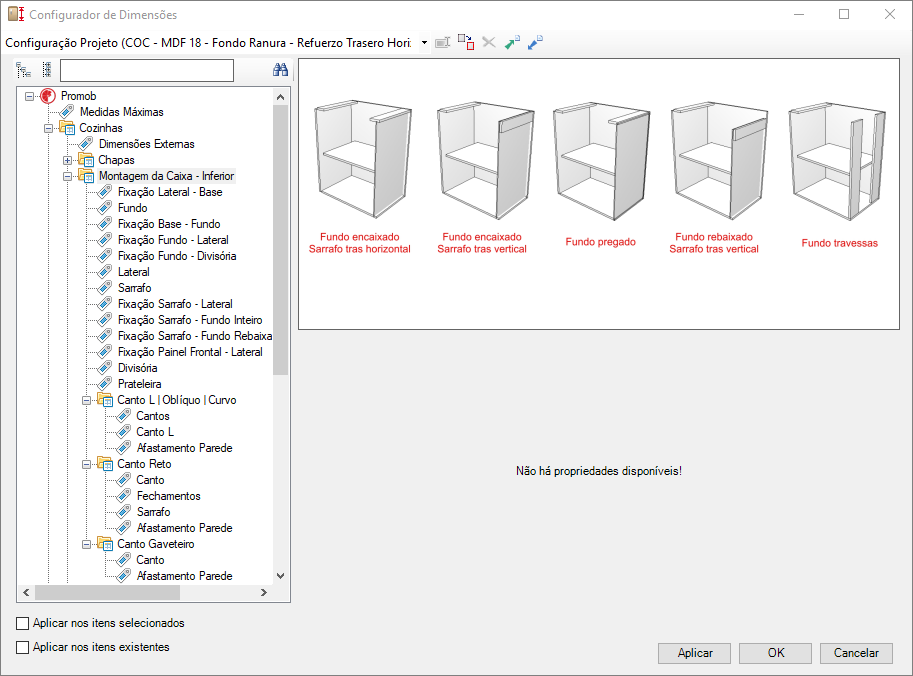Click the Cancelar button
913x676 pixels.
[x=857, y=653]
